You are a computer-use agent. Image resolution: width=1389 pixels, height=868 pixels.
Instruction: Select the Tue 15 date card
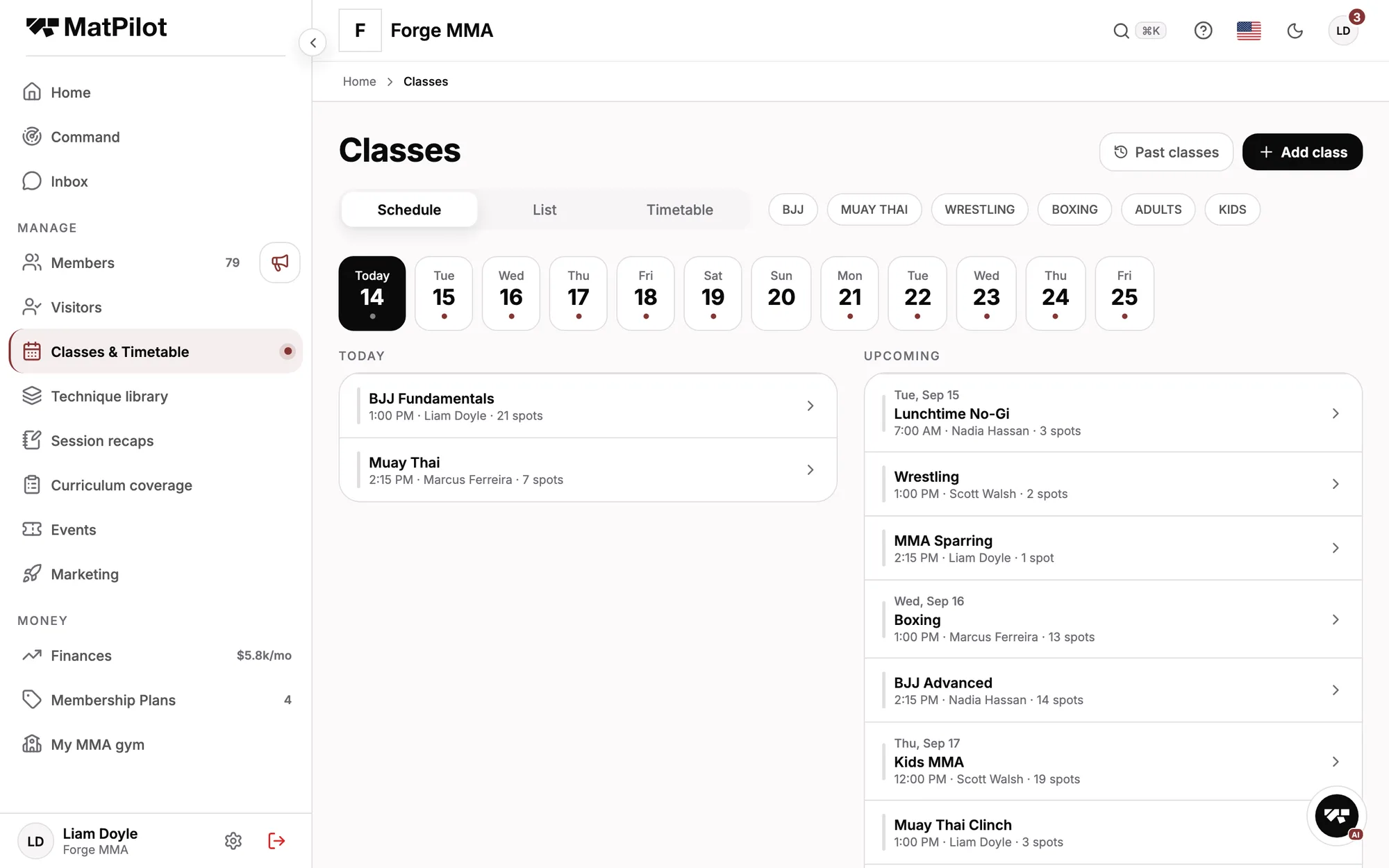444,294
